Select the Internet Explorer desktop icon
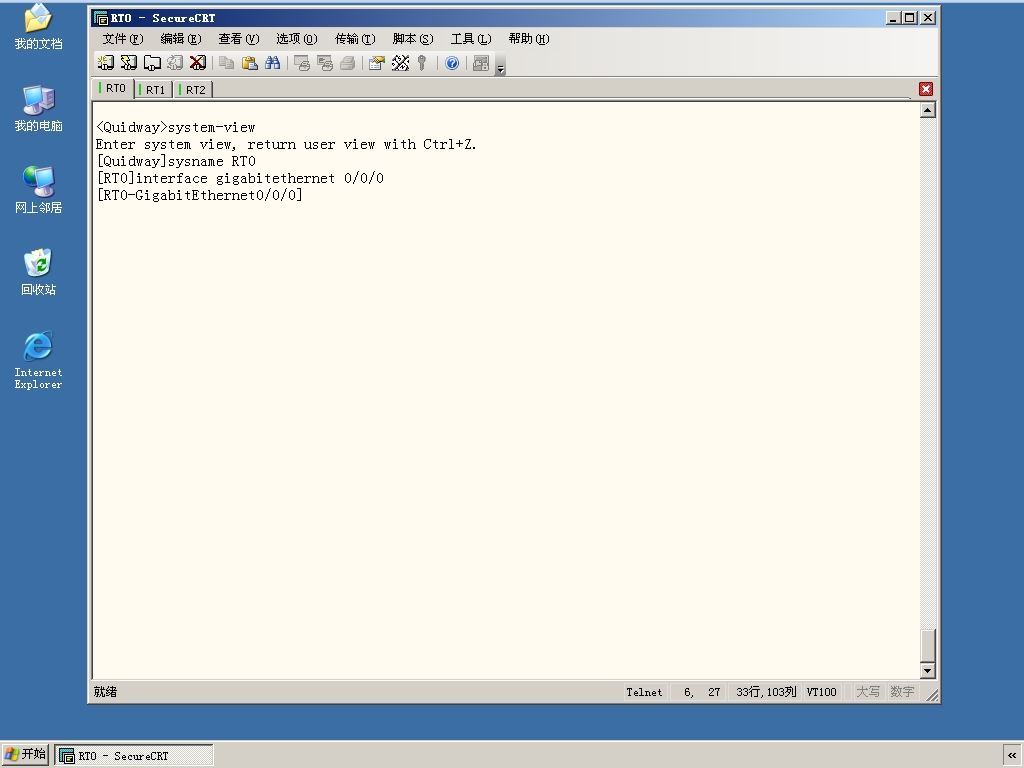1024x768 pixels. click(x=39, y=360)
